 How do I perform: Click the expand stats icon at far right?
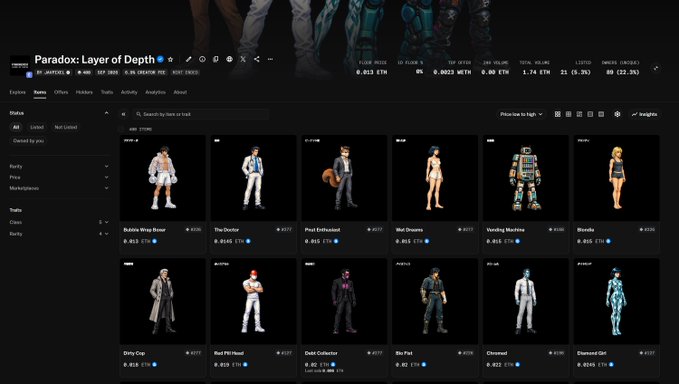[x=656, y=68]
